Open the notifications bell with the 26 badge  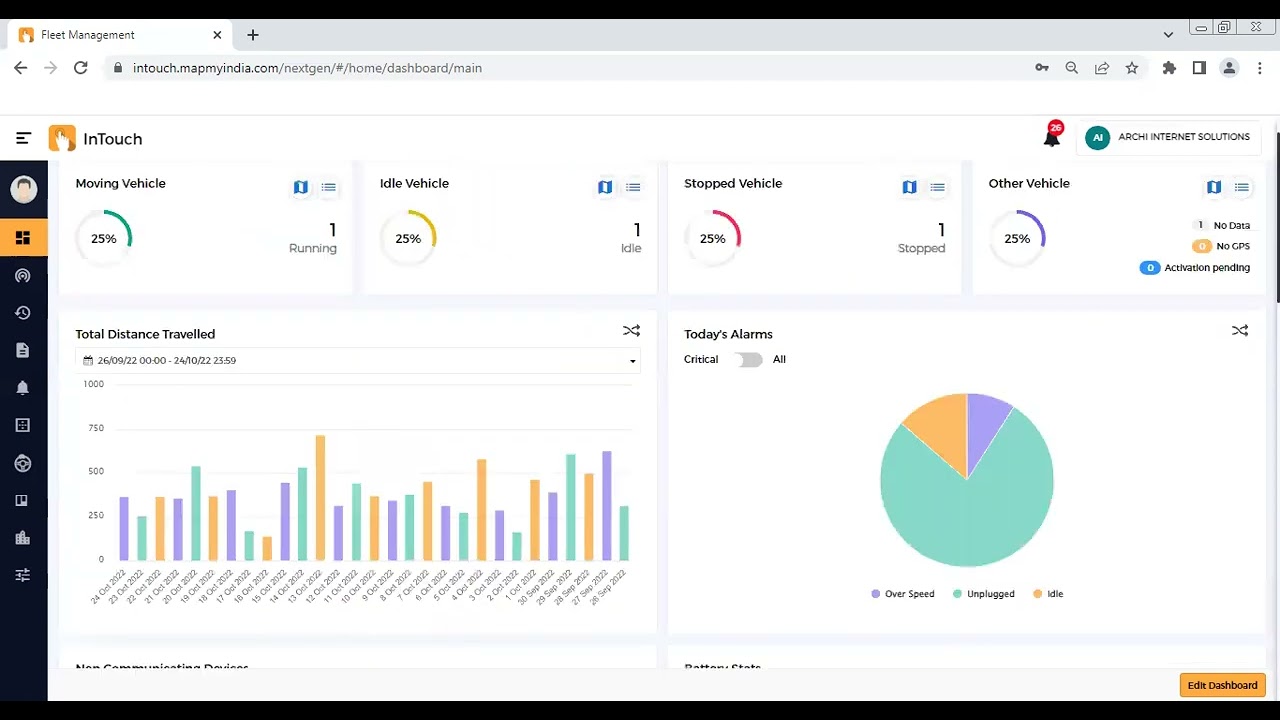pos(1051,138)
